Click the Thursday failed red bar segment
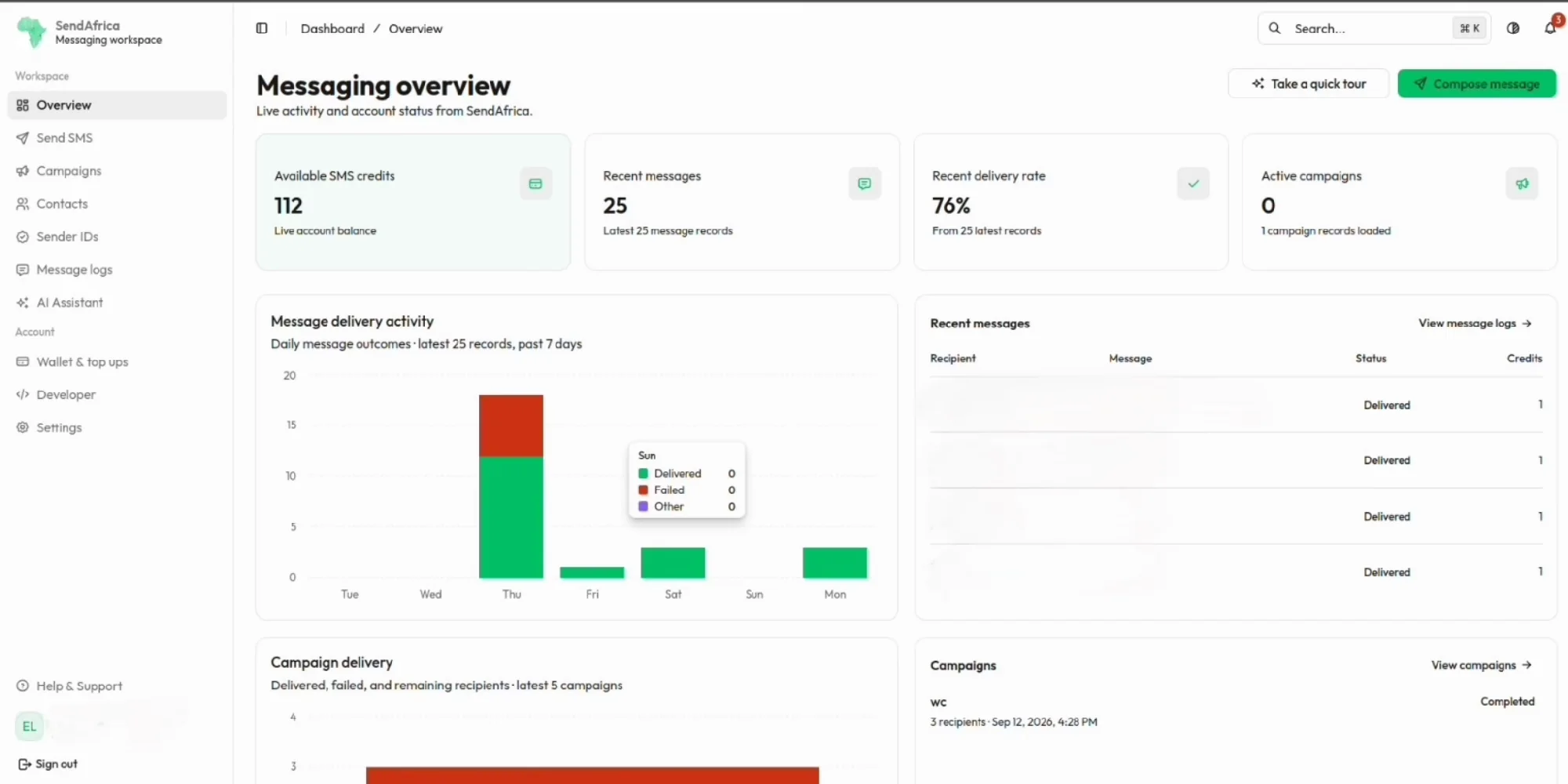 coord(511,426)
